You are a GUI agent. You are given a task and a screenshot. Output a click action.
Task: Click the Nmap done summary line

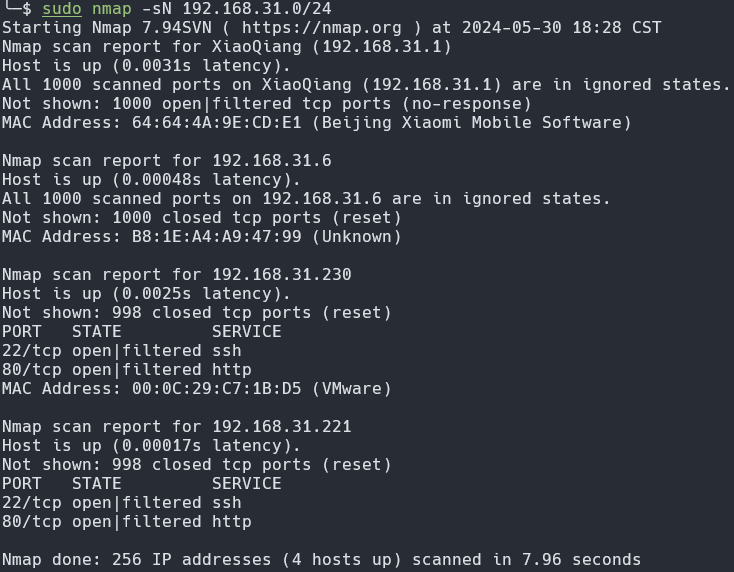pyautogui.click(x=321, y=560)
